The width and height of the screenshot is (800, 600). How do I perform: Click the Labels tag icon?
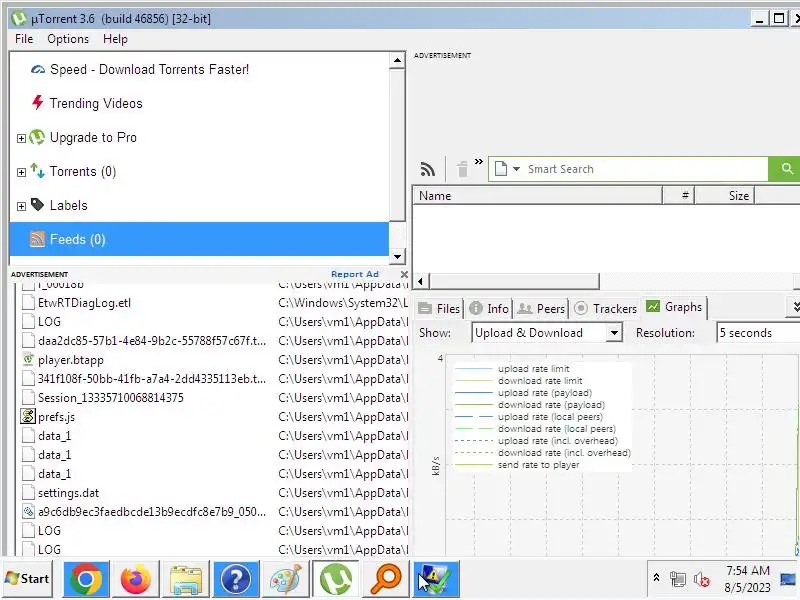click(37, 205)
